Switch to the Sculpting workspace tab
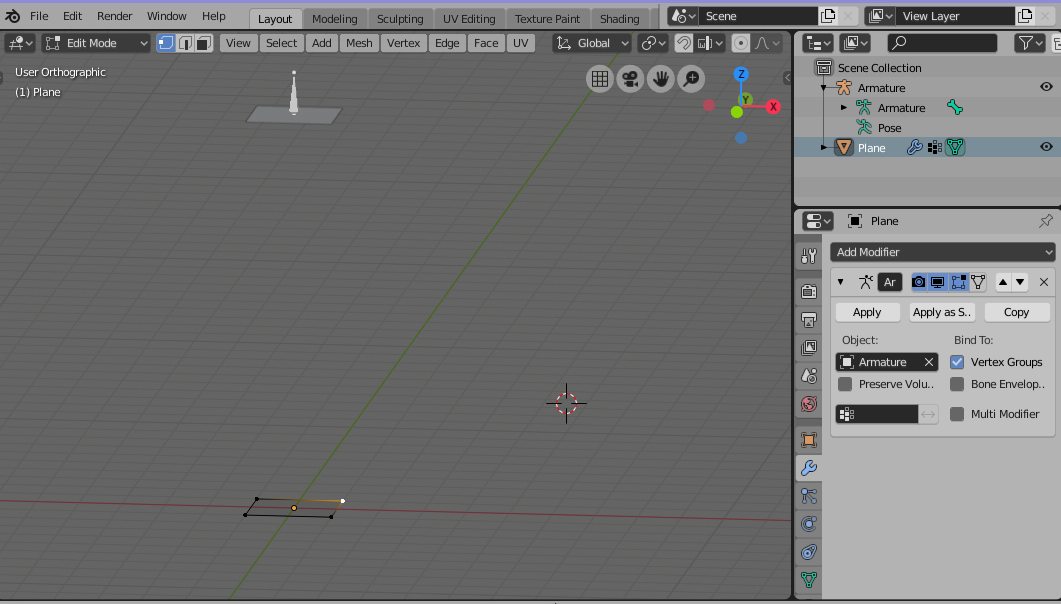Viewport: 1061px width, 604px height. pos(400,19)
